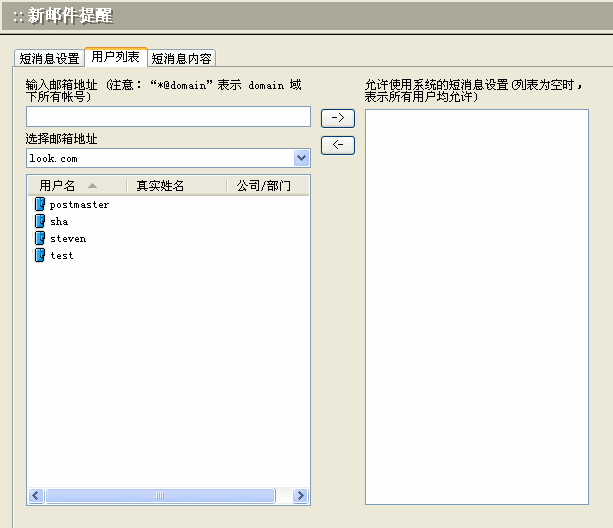Select the postmaster user name
Viewport: 613px width, 528px height.
[x=79, y=204]
